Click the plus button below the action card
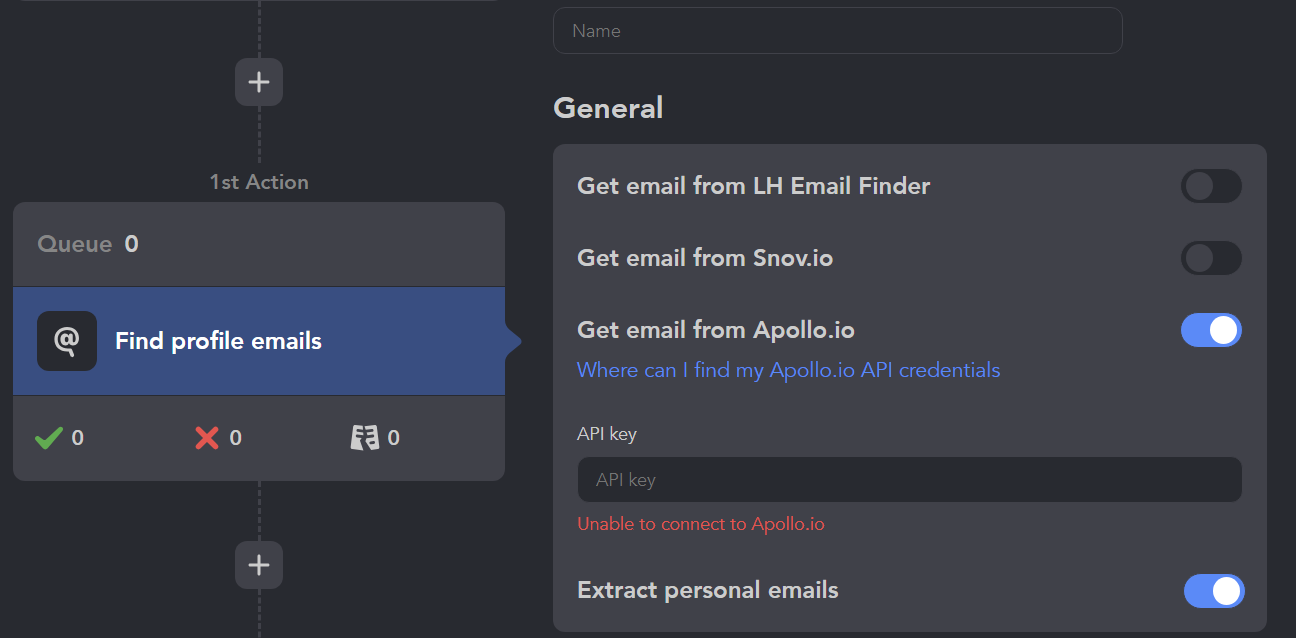 click(259, 565)
